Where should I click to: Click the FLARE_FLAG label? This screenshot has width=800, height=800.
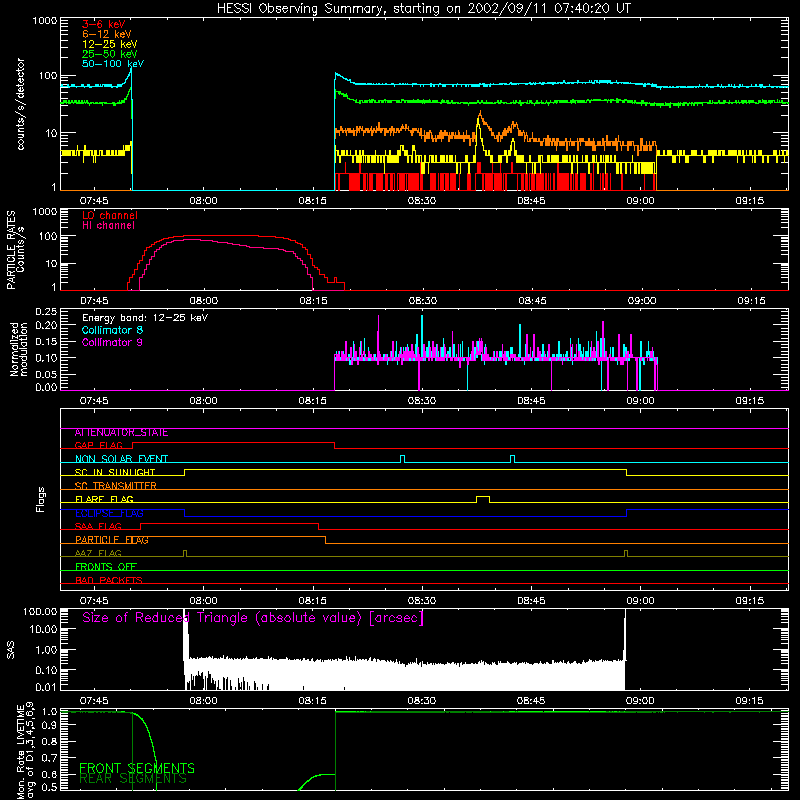click(x=104, y=499)
